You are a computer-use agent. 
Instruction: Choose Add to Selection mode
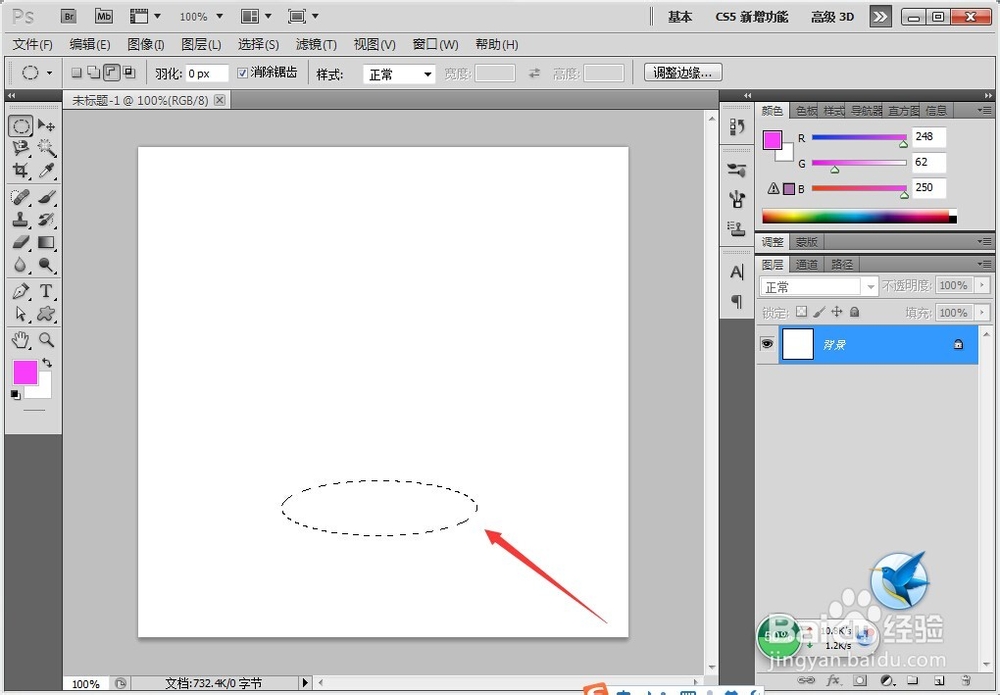click(94, 73)
